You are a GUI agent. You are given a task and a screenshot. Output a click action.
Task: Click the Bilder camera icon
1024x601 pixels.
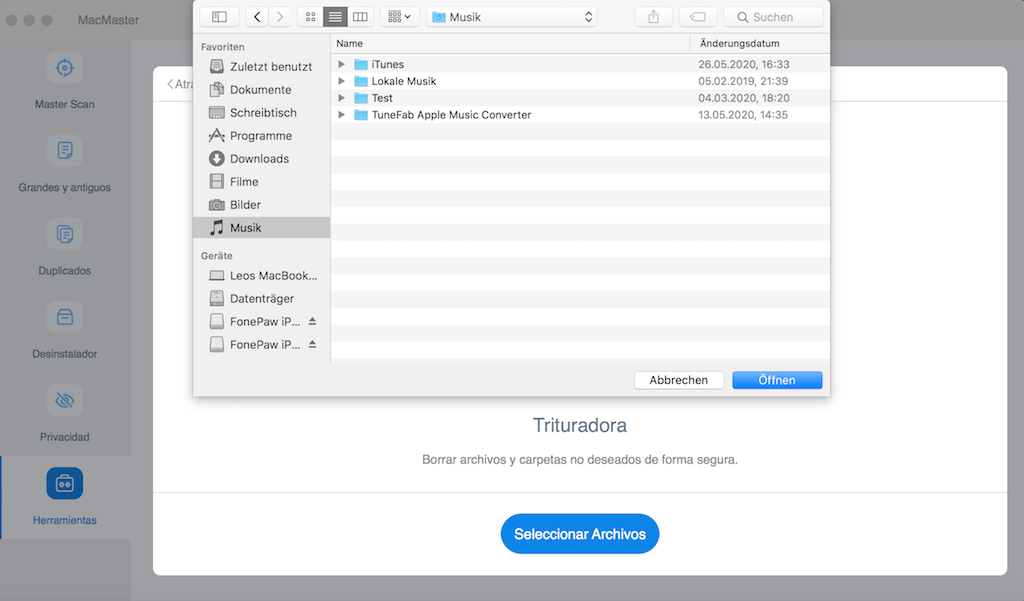[216, 204]
